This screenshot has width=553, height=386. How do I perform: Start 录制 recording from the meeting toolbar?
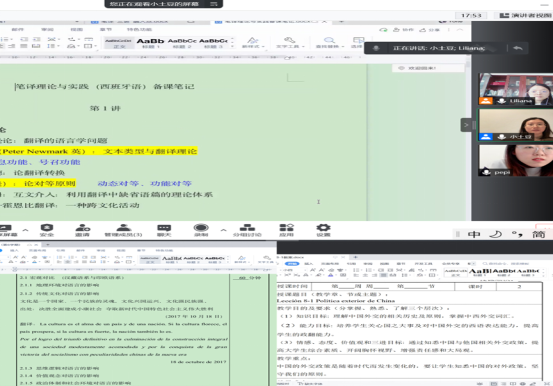[x=201, y=230]
